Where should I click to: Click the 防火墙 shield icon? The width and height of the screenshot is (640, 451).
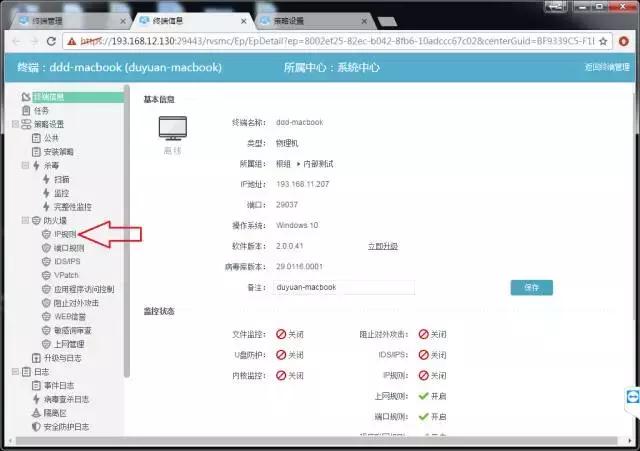(36, 220)
